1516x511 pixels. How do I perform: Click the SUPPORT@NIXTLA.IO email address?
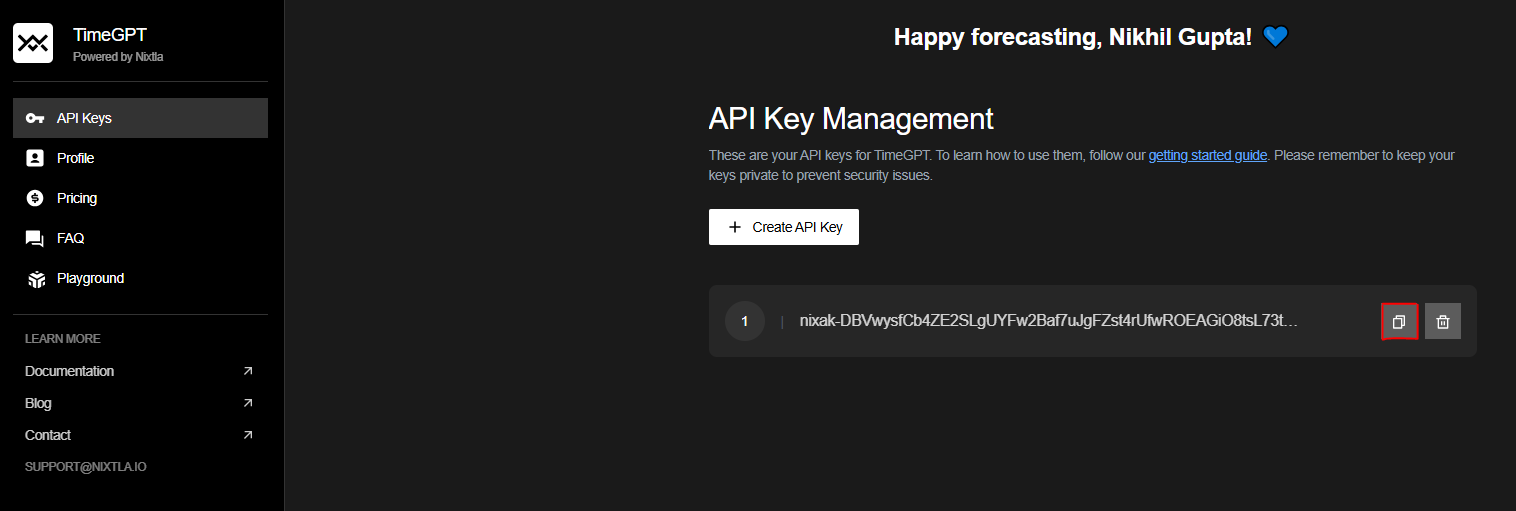[85, 467]
